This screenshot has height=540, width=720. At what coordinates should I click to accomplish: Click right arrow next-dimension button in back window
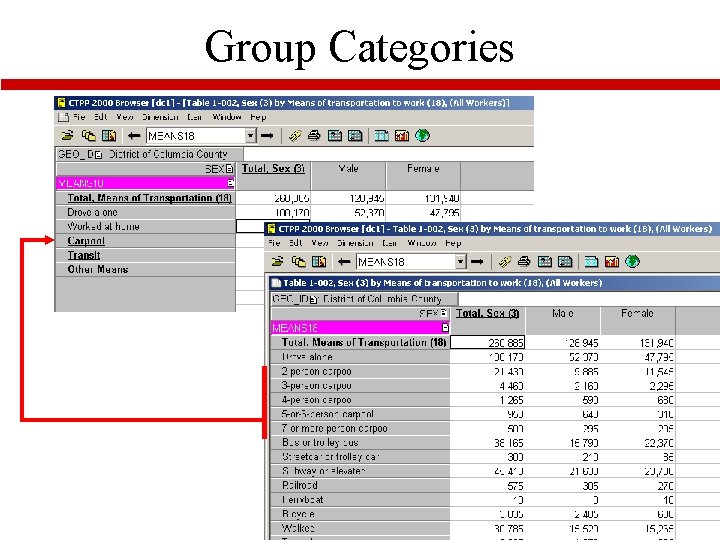(267, 135)
